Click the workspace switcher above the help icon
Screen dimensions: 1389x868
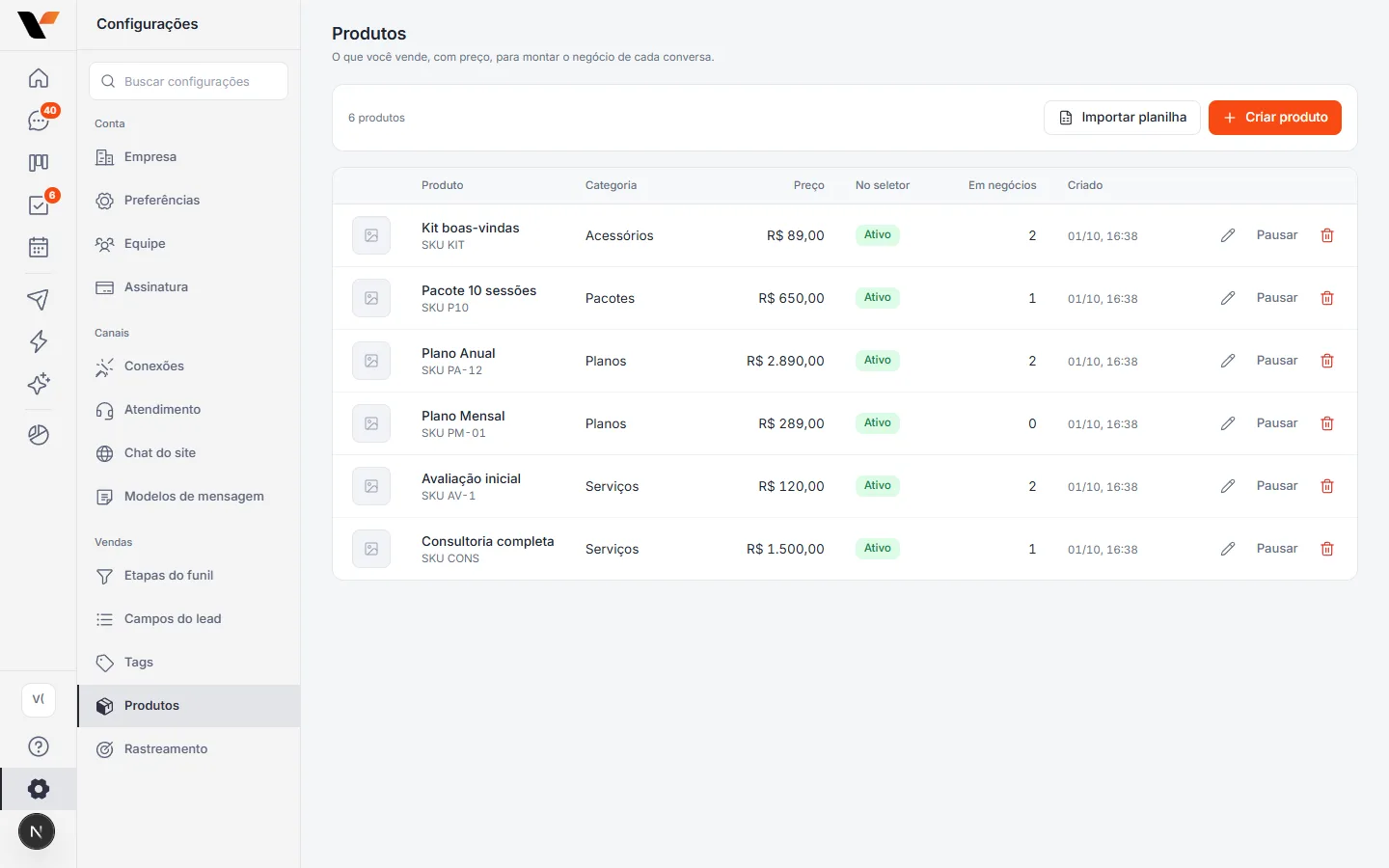point(39,699)
